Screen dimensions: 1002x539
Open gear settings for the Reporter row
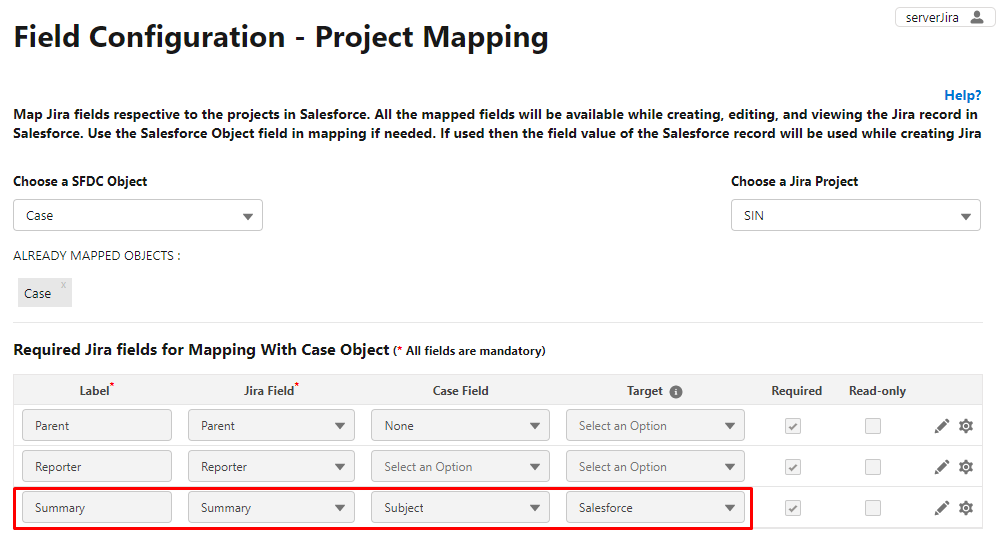click(966, 467)
